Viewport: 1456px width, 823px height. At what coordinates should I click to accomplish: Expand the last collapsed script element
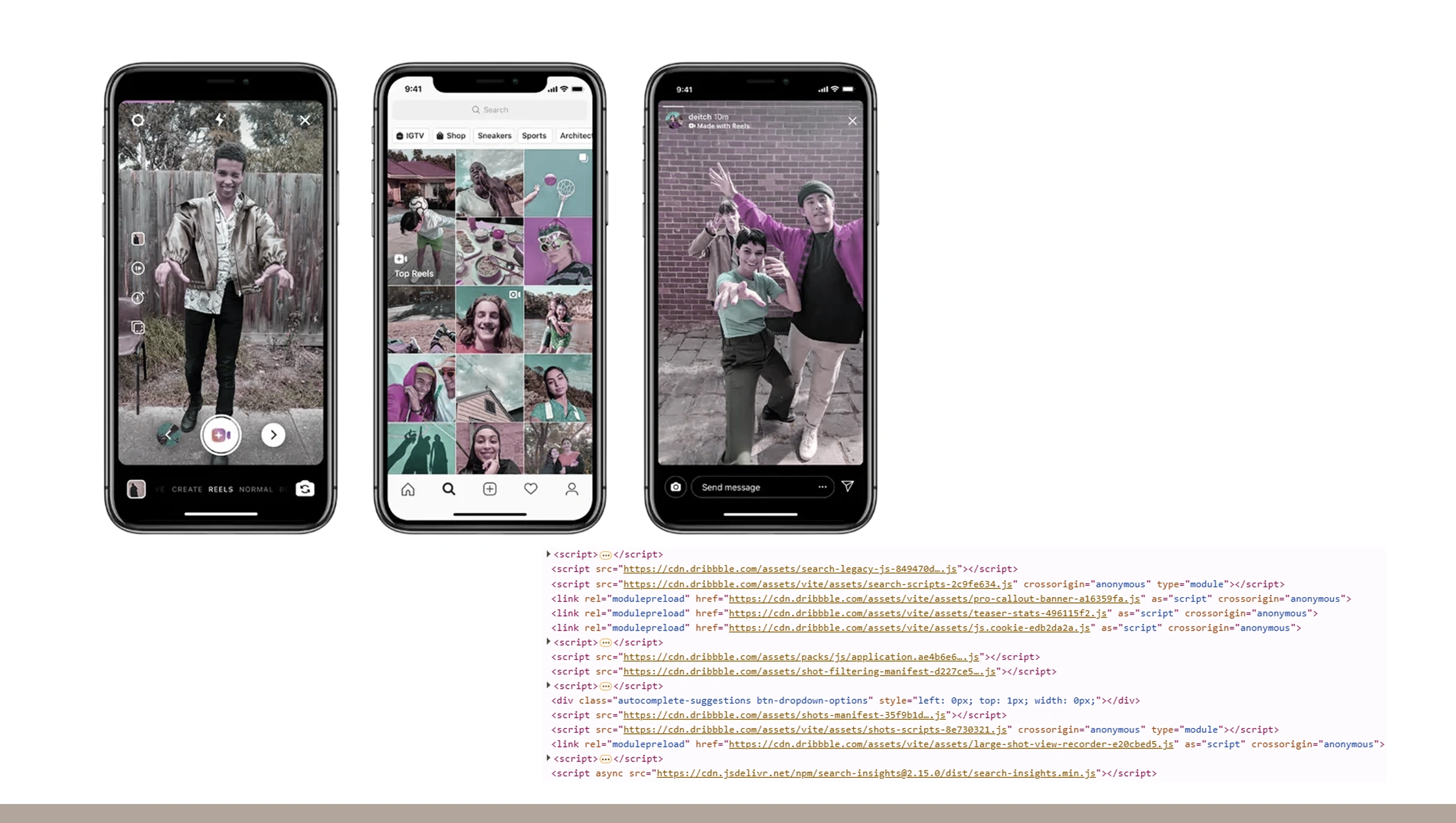point(548,758)
